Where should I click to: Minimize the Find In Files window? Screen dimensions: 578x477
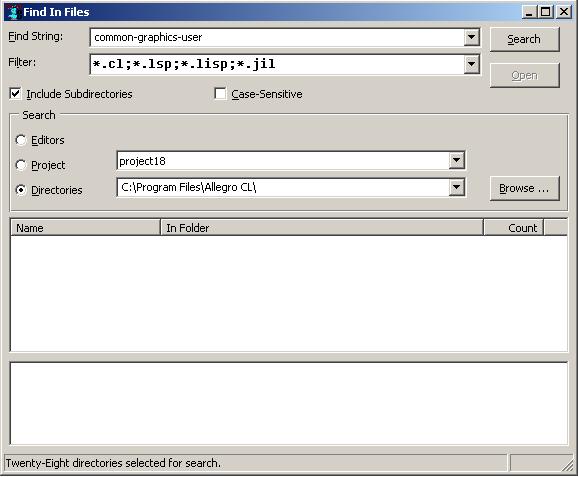tap(529, 12)
